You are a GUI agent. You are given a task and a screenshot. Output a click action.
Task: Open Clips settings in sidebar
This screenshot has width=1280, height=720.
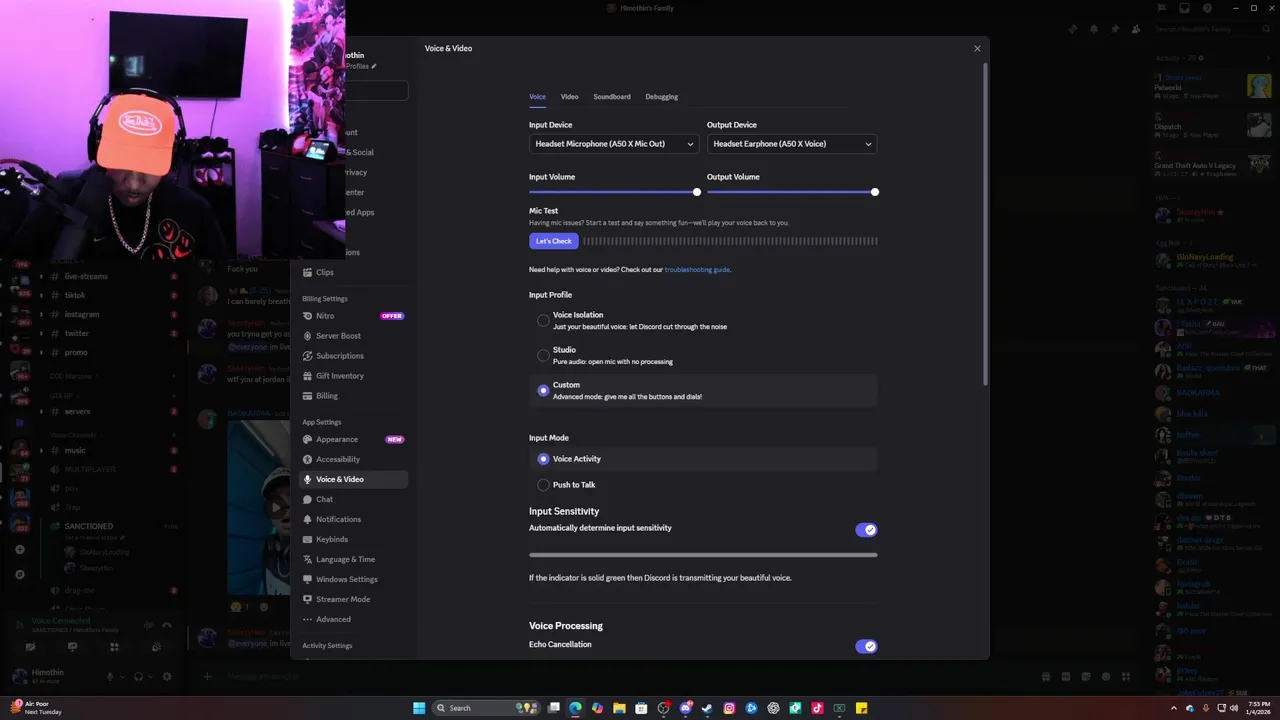click(353, 272)
